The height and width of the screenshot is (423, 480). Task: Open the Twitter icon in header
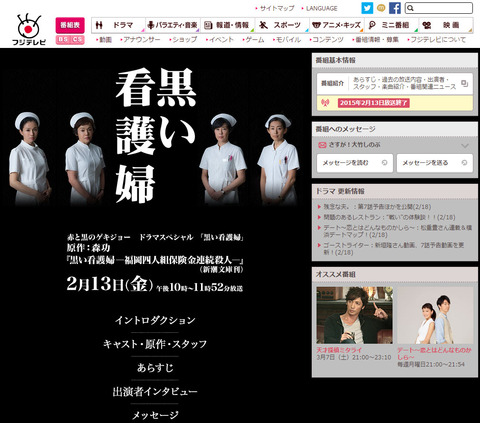tap(367, 8)
